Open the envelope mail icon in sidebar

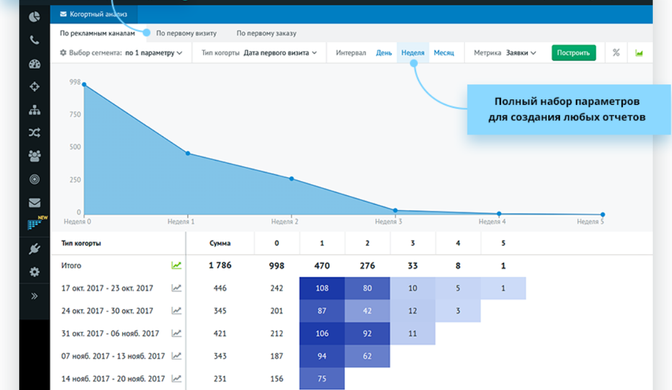(x=34, y=203)
